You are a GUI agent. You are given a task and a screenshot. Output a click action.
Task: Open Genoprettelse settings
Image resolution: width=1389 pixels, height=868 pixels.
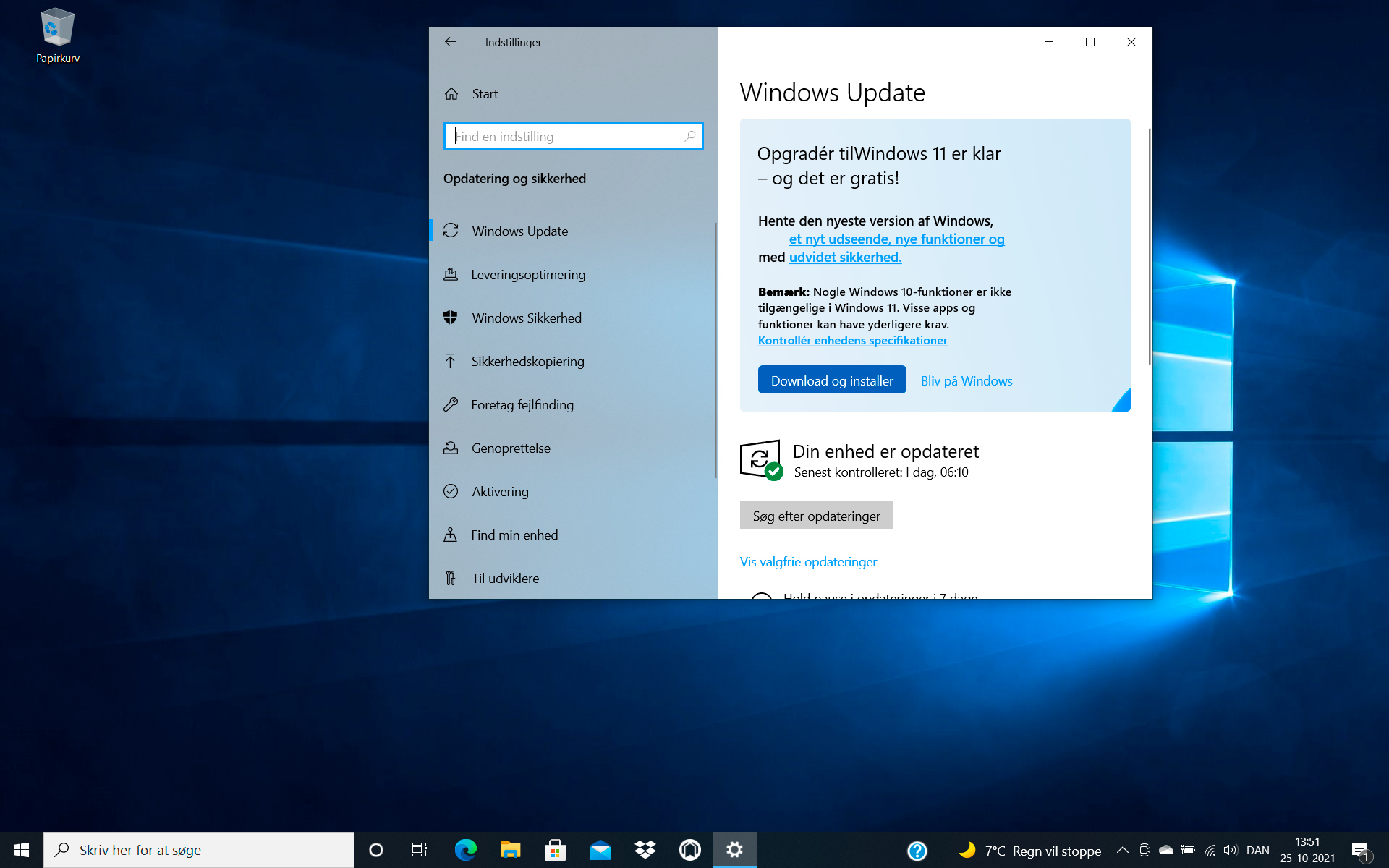(x=572, y=448)
